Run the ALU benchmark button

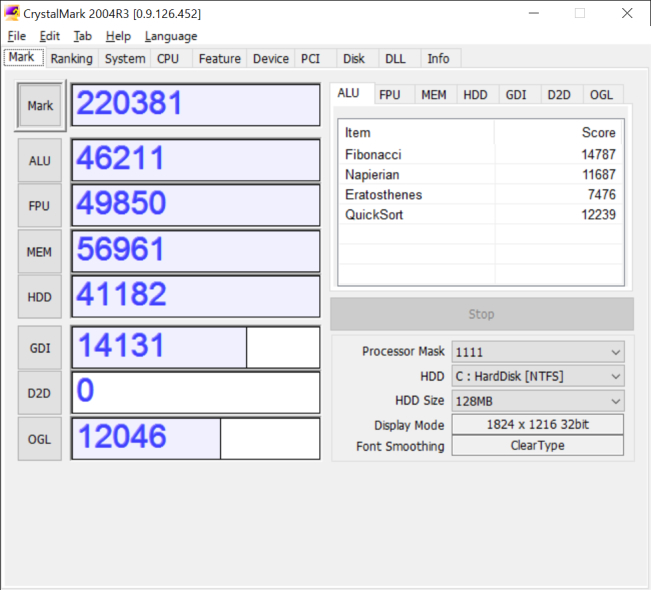point(39,160)
